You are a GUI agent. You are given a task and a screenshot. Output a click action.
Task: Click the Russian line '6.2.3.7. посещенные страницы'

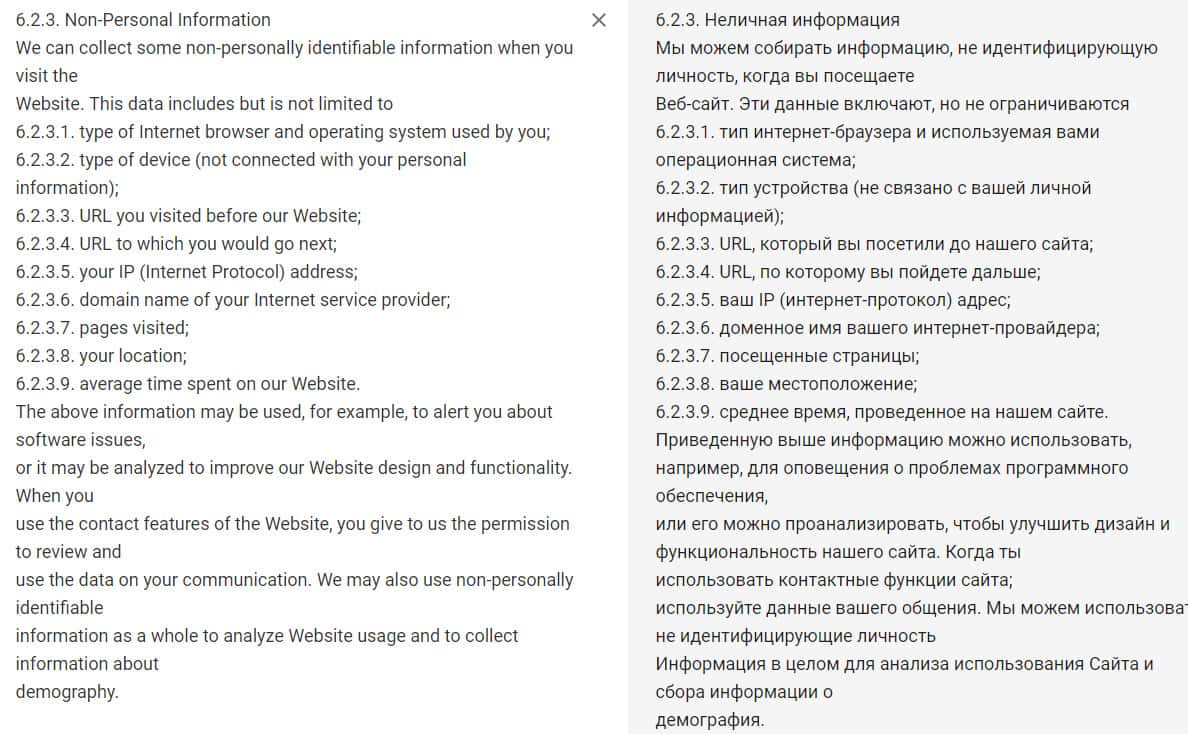pyautogui.click(x=787, y=356)
